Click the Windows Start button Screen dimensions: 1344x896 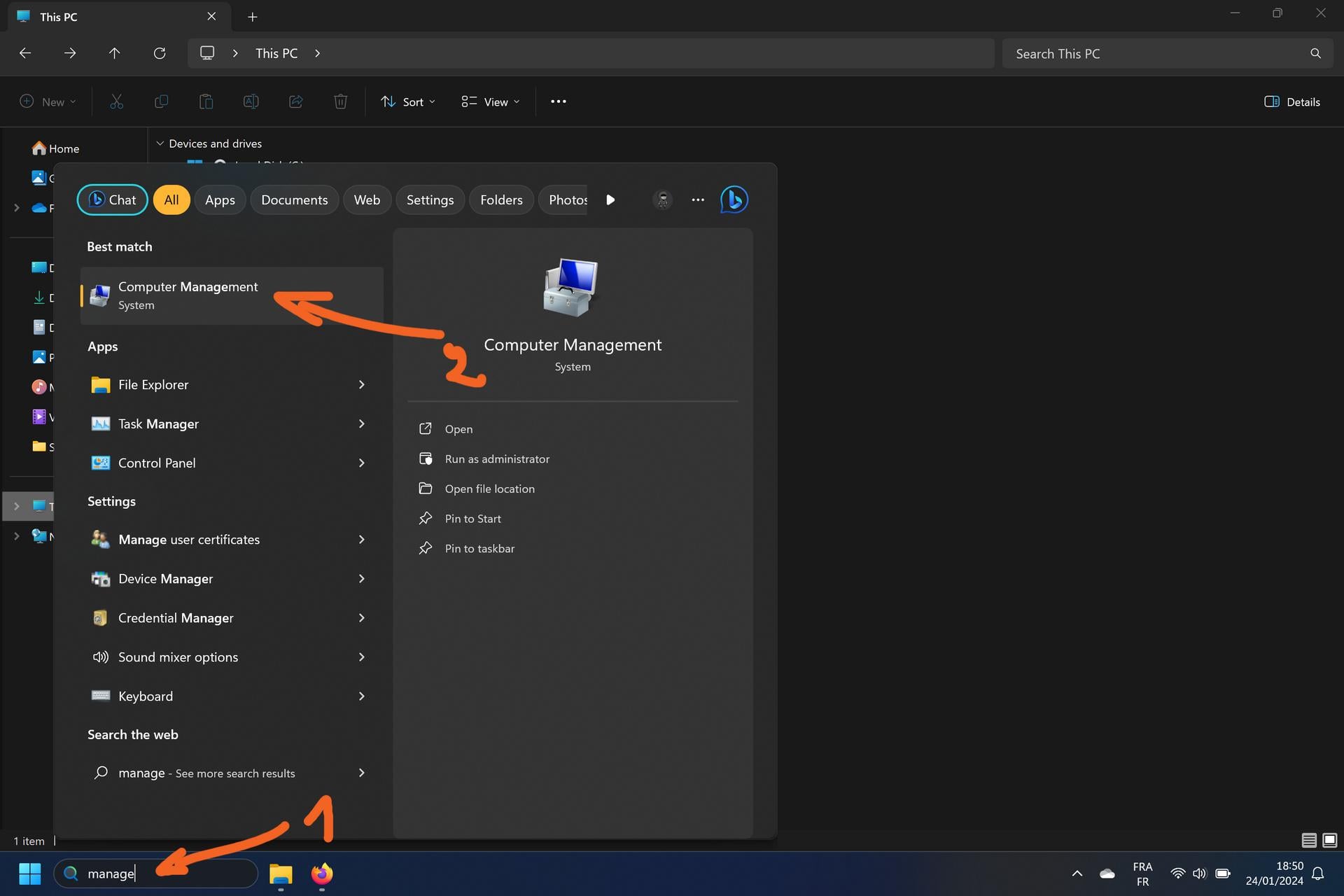coord(29,874)
